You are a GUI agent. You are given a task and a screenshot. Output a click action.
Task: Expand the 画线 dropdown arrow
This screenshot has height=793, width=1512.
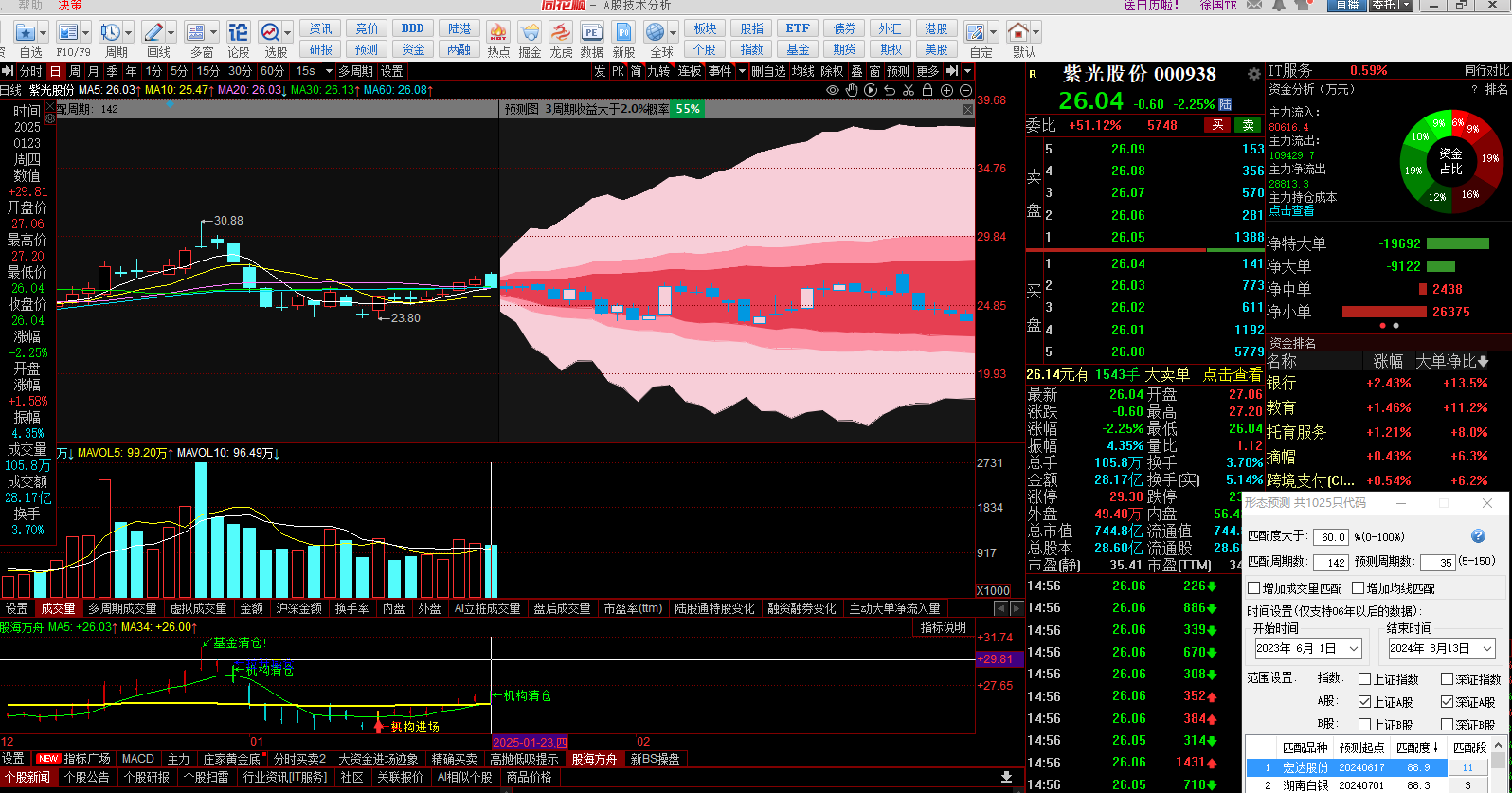pos(171,32)
